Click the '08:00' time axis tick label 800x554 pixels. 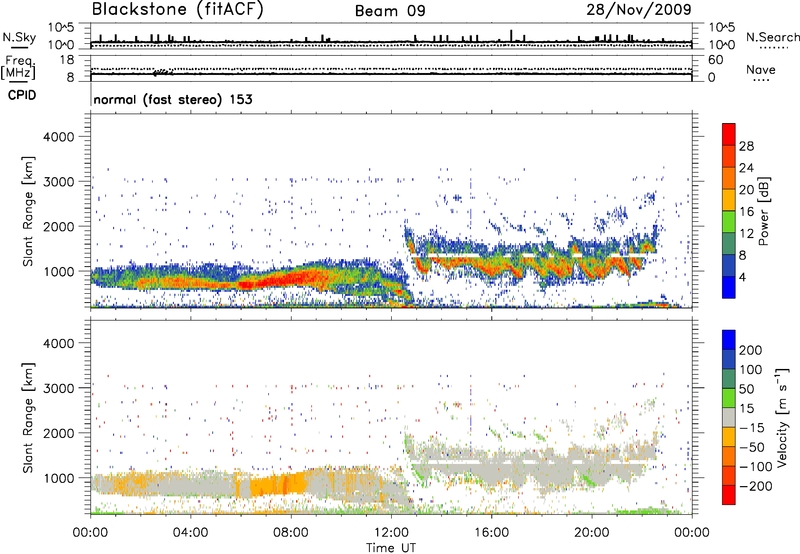[x=291, y=533]
